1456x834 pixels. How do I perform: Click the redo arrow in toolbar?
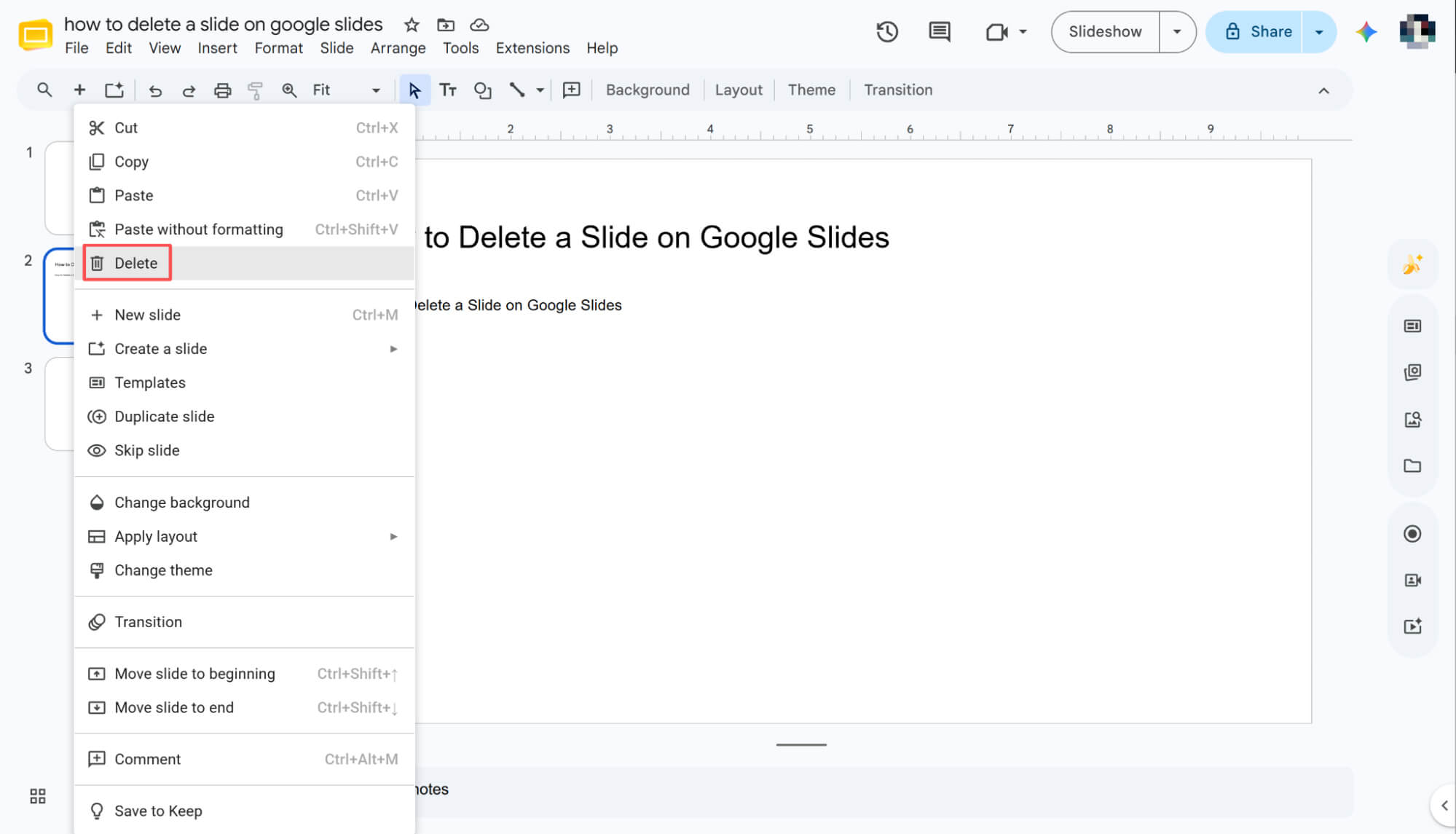(x=189, y=90)
